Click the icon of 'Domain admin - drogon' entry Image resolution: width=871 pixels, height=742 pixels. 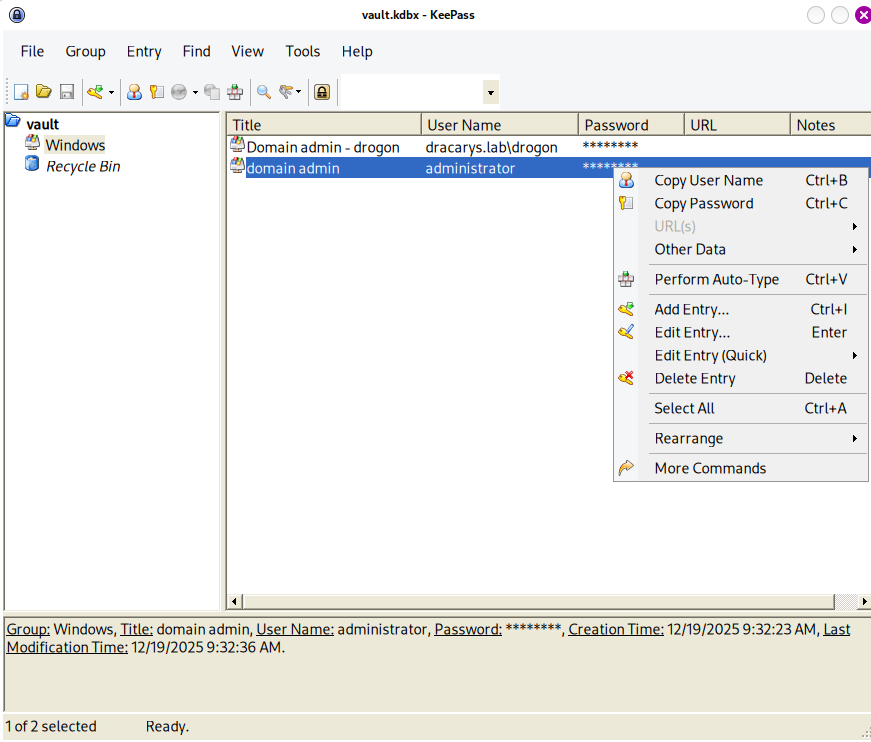click(x=238, y=144)
